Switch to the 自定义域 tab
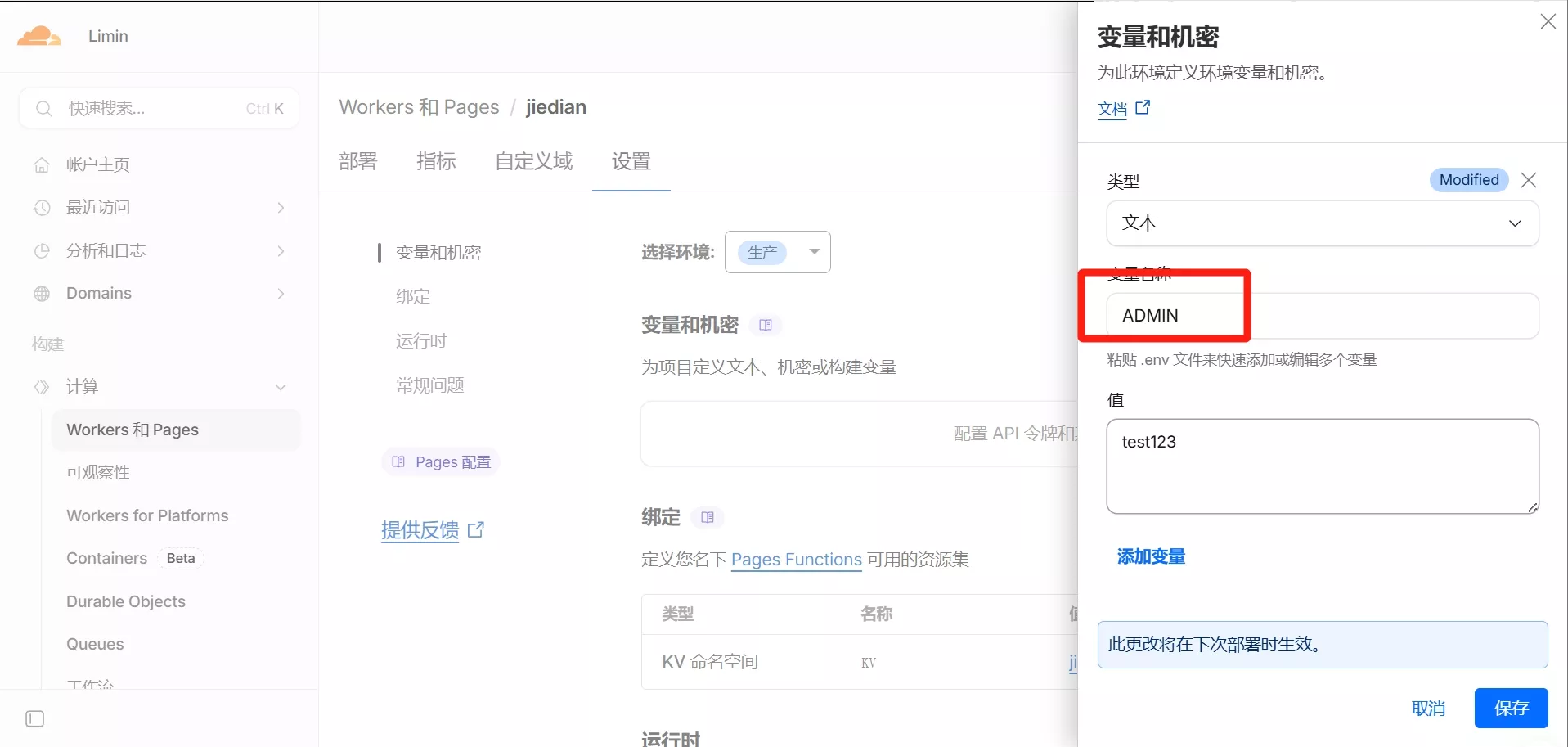The width and height of the screenshot is (1568, 747). click(x=534, y=161)
